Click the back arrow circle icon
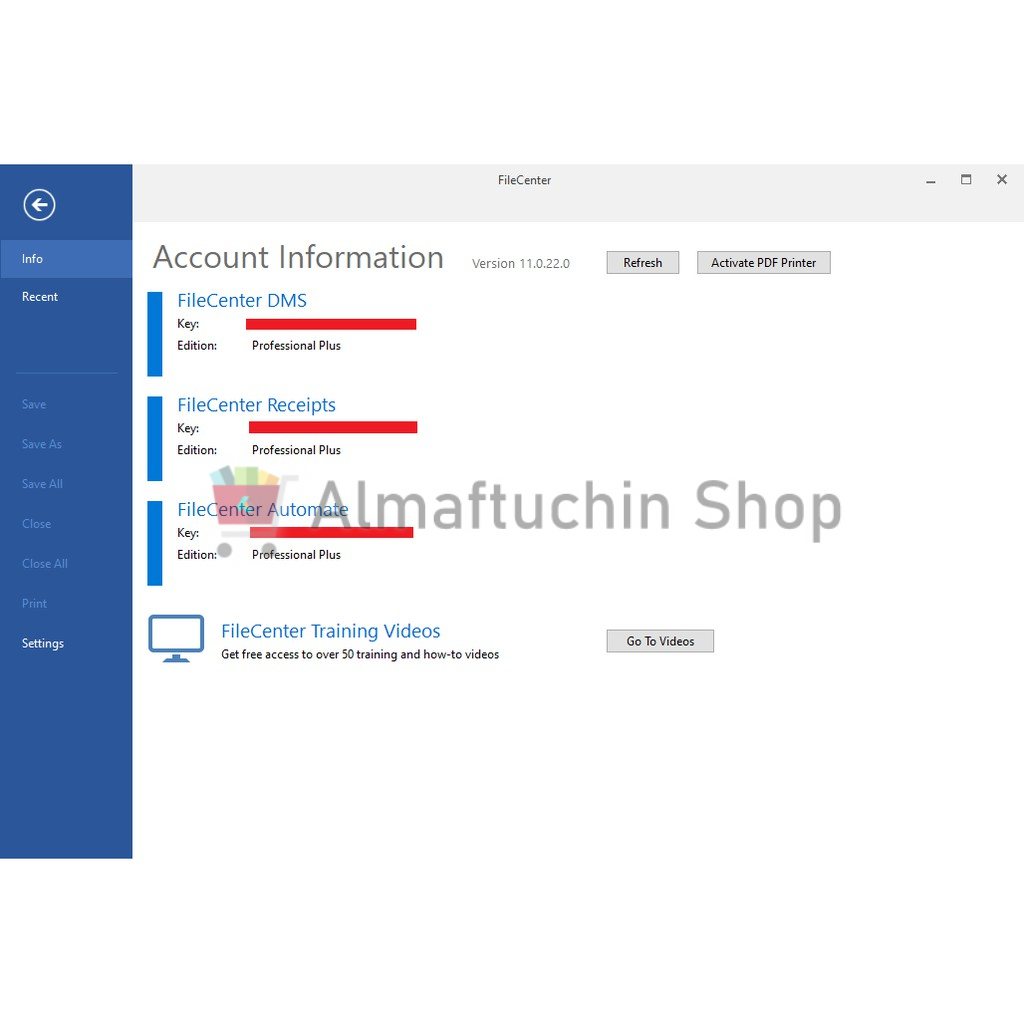 click(x=39, y=205)
